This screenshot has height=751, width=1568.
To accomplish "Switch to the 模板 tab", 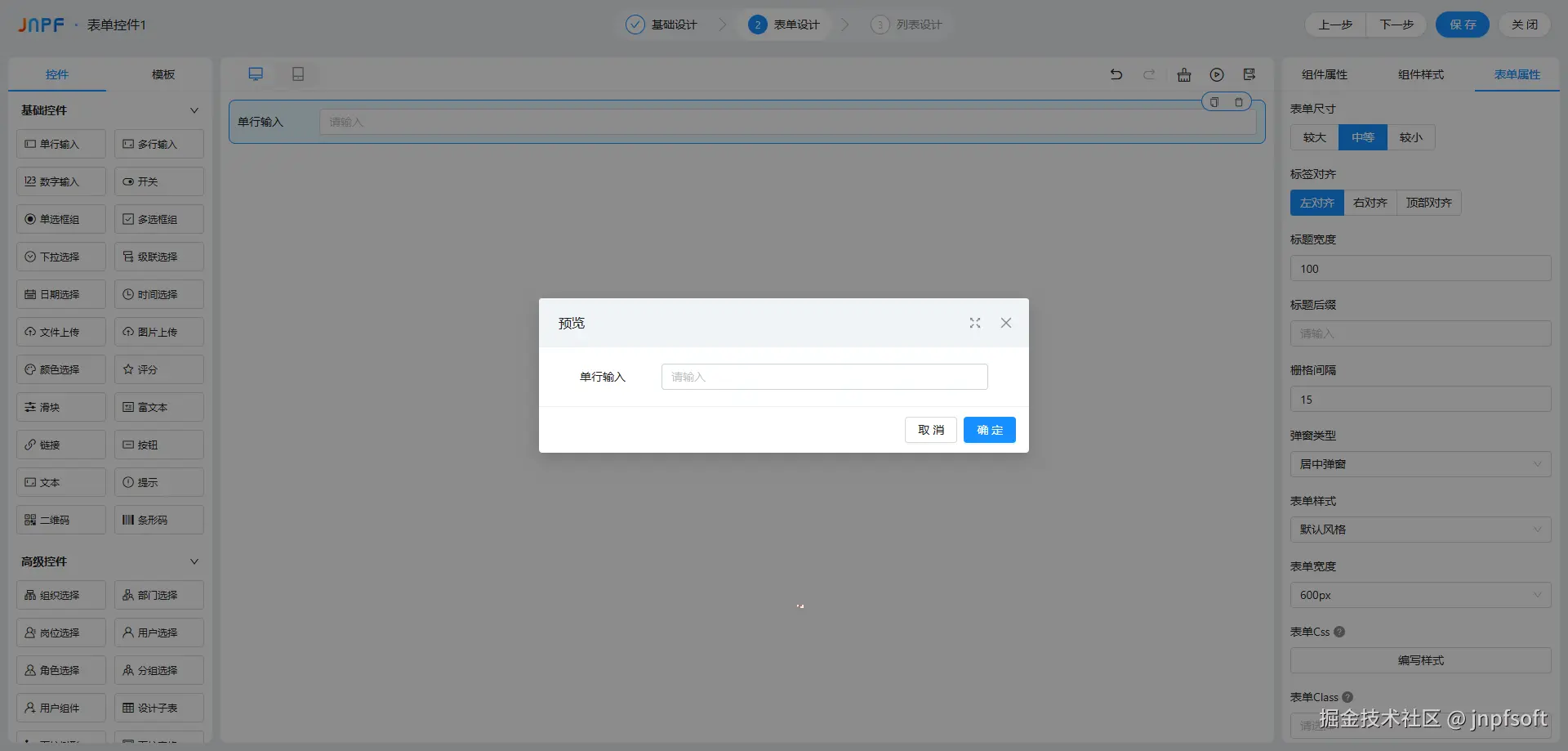I will [x=163, y=74].
